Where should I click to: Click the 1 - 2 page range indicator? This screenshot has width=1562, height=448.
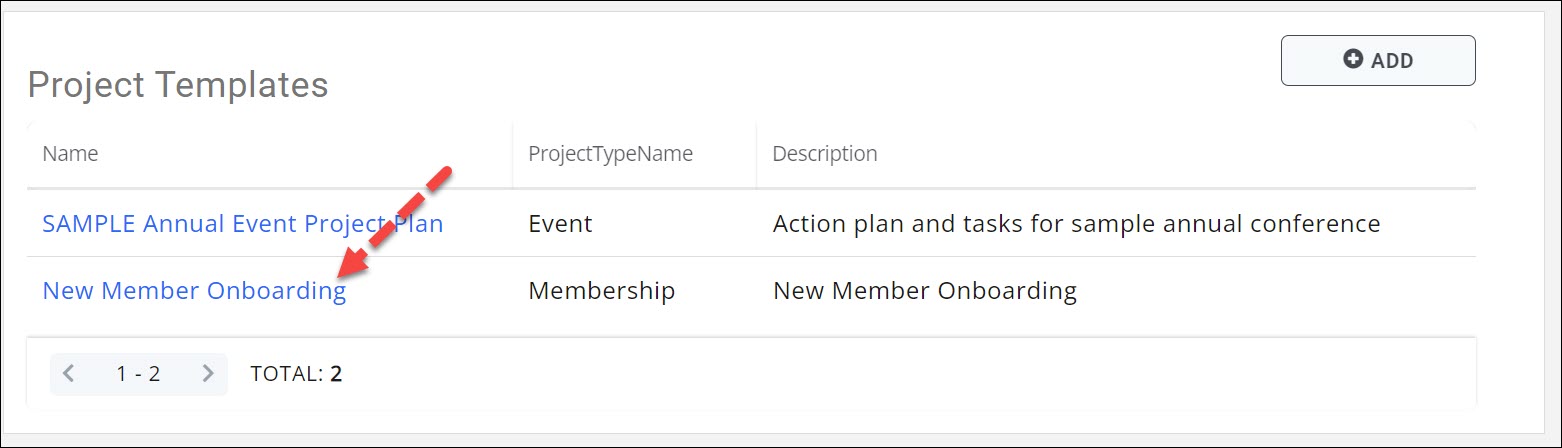tap(138, 374)
